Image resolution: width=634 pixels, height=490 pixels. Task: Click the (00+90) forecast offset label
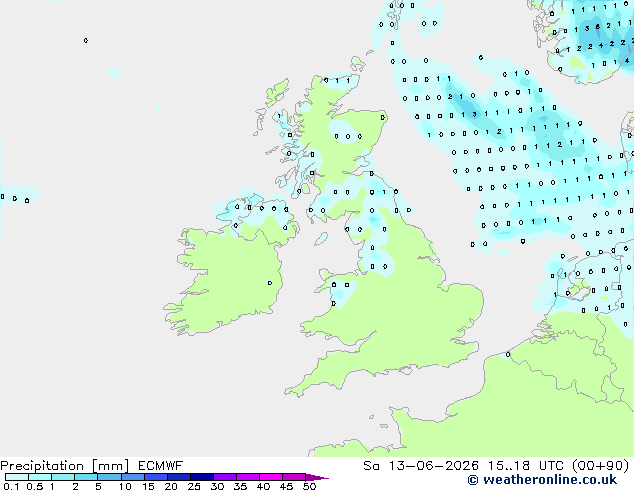click(601, 466)
